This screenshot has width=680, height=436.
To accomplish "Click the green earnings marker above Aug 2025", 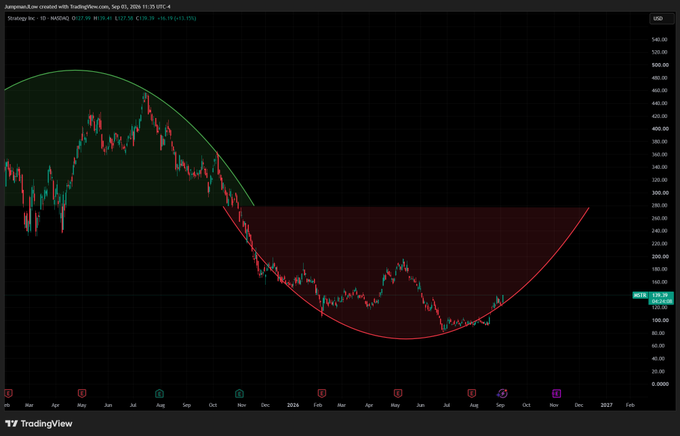I will click(x=160, y=393).
